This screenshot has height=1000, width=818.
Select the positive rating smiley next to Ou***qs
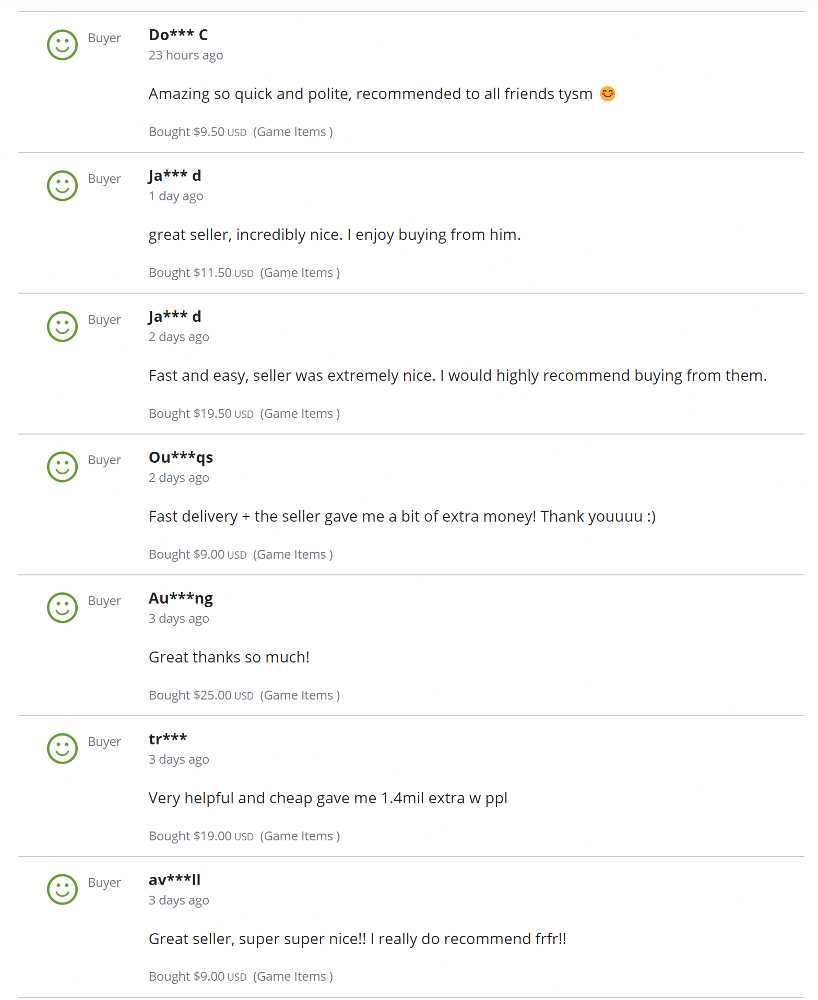(x=62, y=467)
